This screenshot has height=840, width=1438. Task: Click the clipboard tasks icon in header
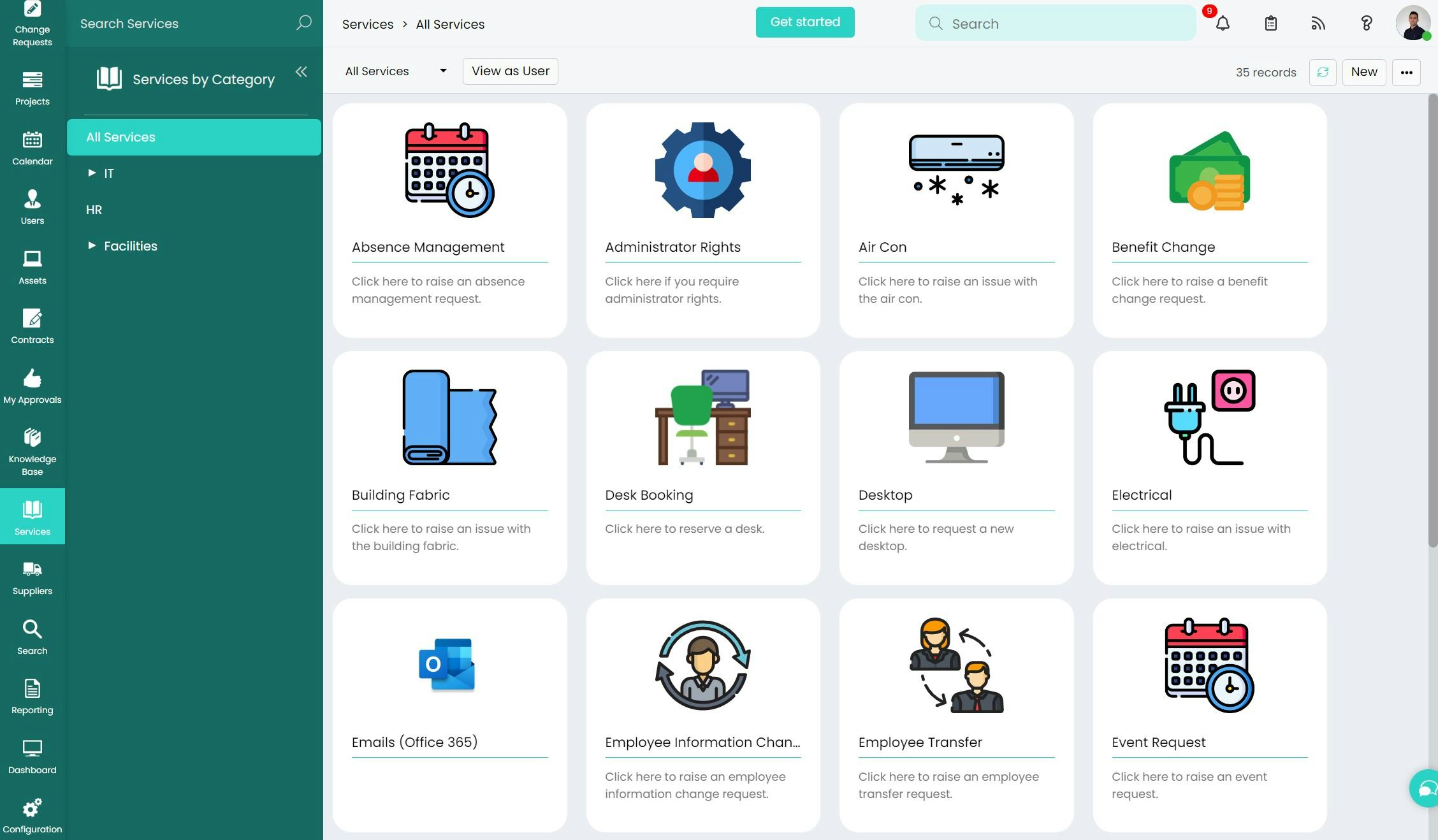(1270, 24)
